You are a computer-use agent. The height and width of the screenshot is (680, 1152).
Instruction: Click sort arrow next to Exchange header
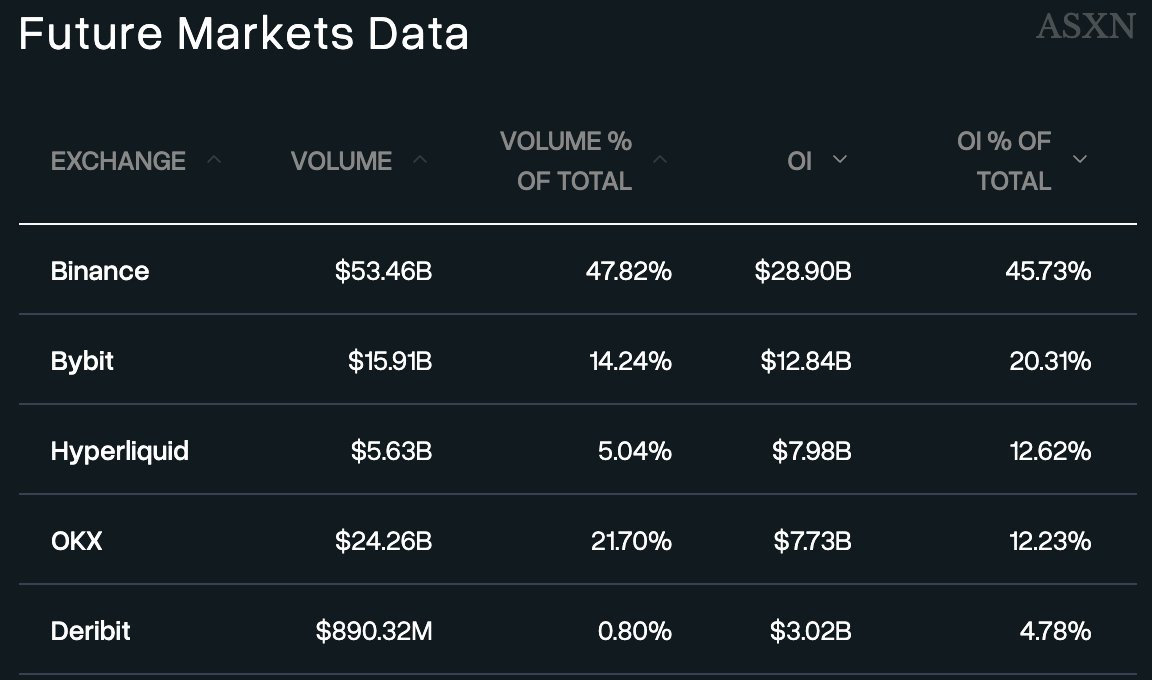(213, 160)
